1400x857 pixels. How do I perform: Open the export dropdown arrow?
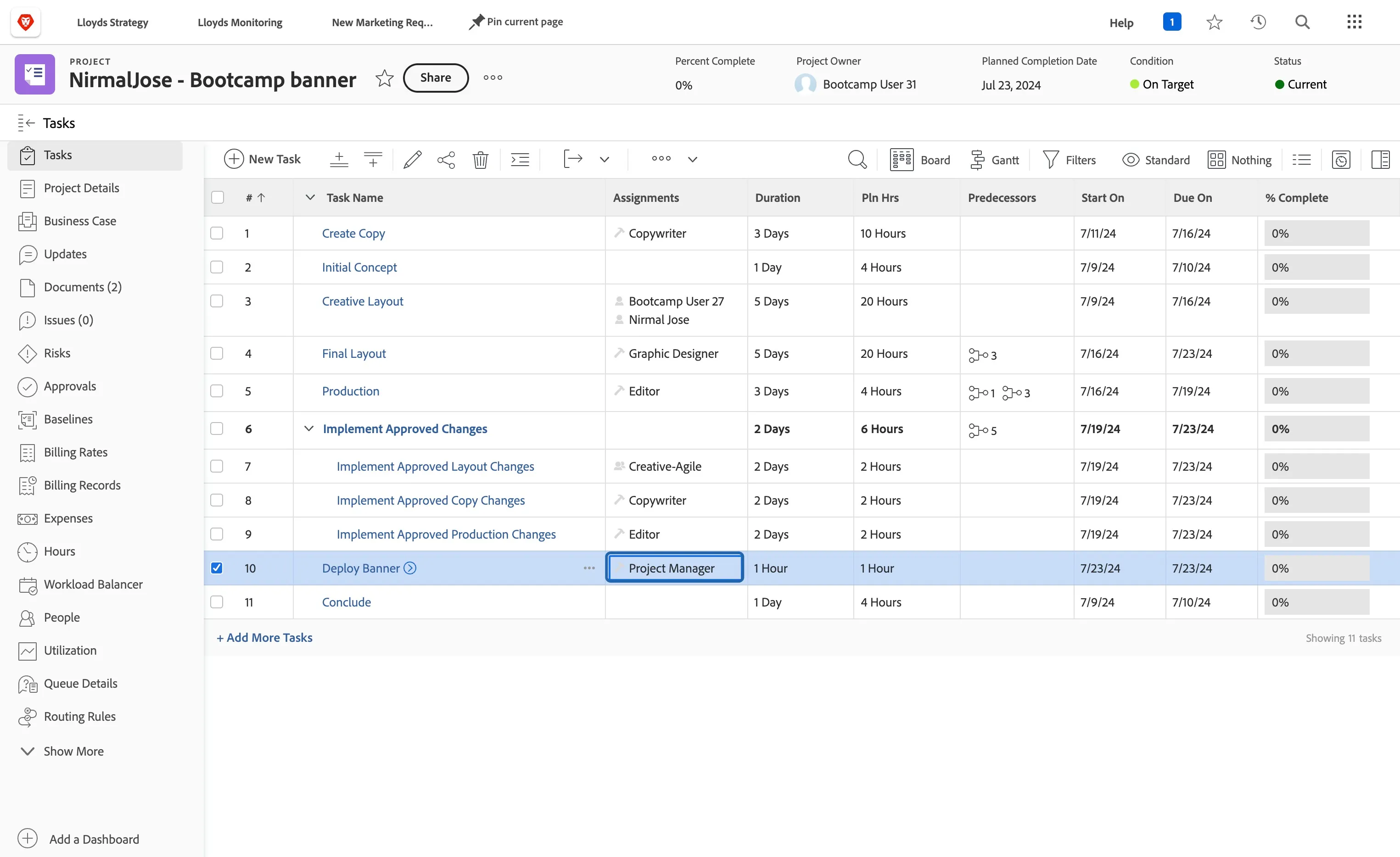(x=605, y=160)
